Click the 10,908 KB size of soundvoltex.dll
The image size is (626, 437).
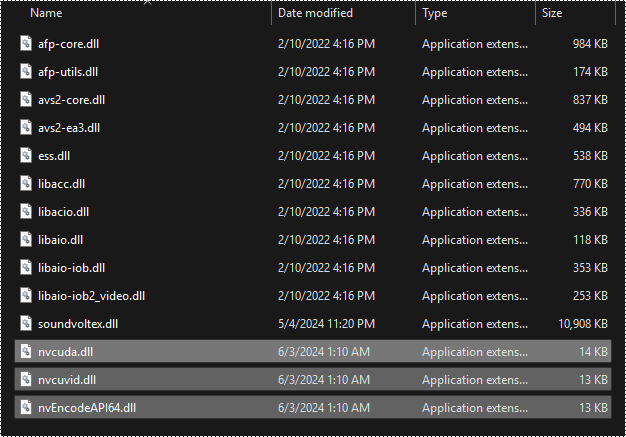tap(582, 324)
